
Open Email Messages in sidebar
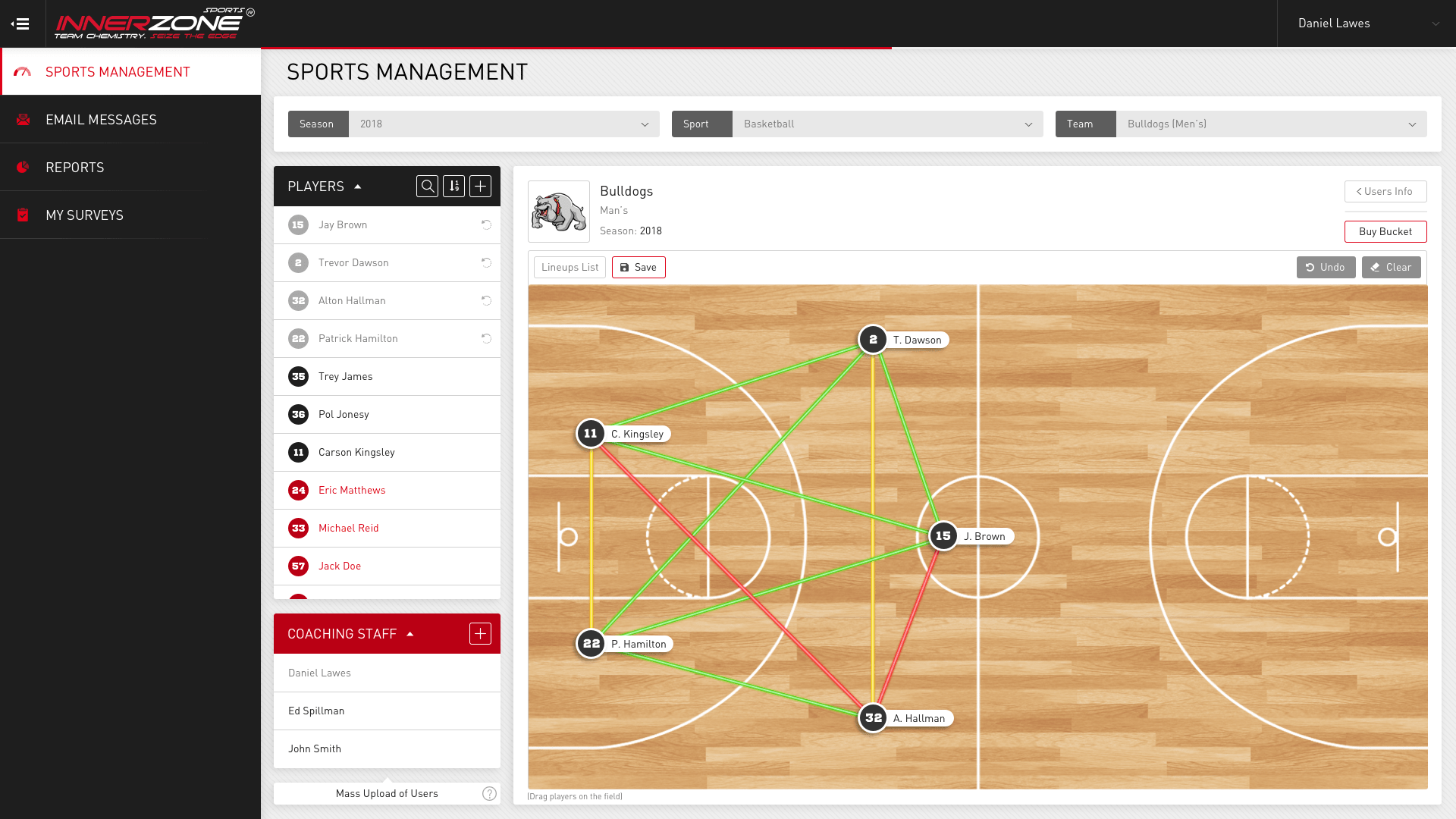tap(101, 120)
